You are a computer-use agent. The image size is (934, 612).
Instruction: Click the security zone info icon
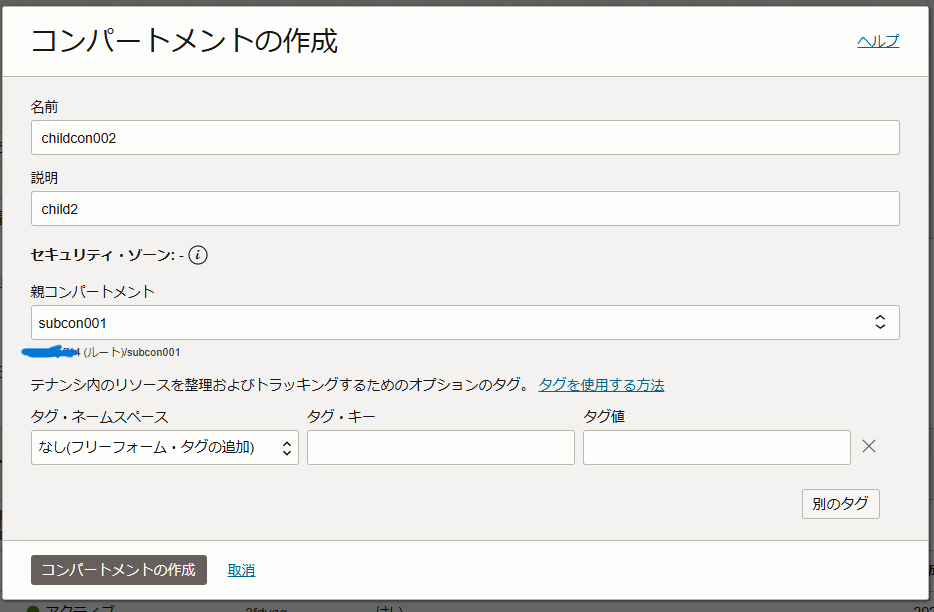point(198,255)
